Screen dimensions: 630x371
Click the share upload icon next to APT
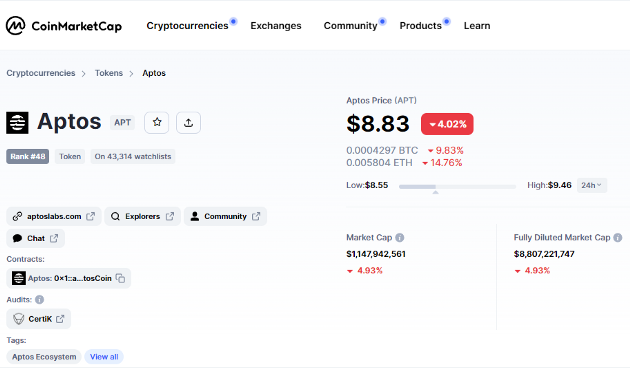[x=188, y=122]
